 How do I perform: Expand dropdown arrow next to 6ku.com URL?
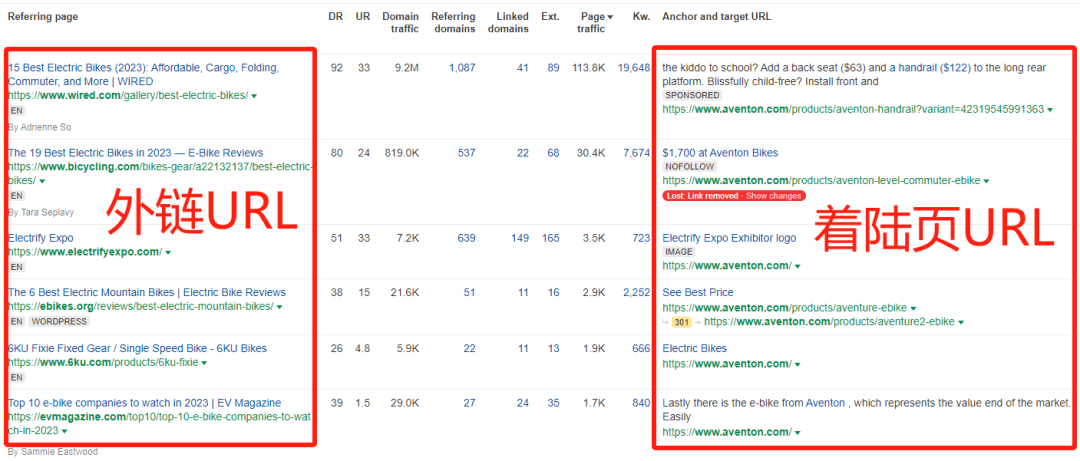pyautogui.click(x=204, y=363)
